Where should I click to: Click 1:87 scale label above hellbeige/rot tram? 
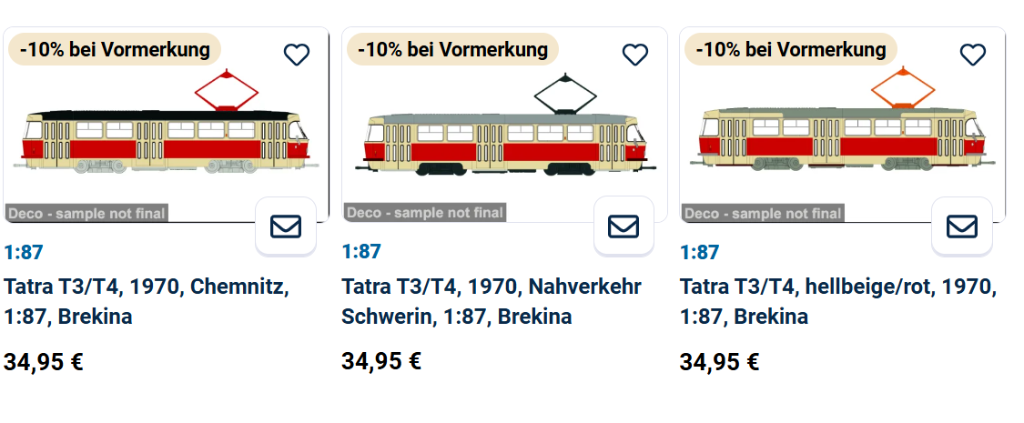pyautogui.click(x=700, y=252)
